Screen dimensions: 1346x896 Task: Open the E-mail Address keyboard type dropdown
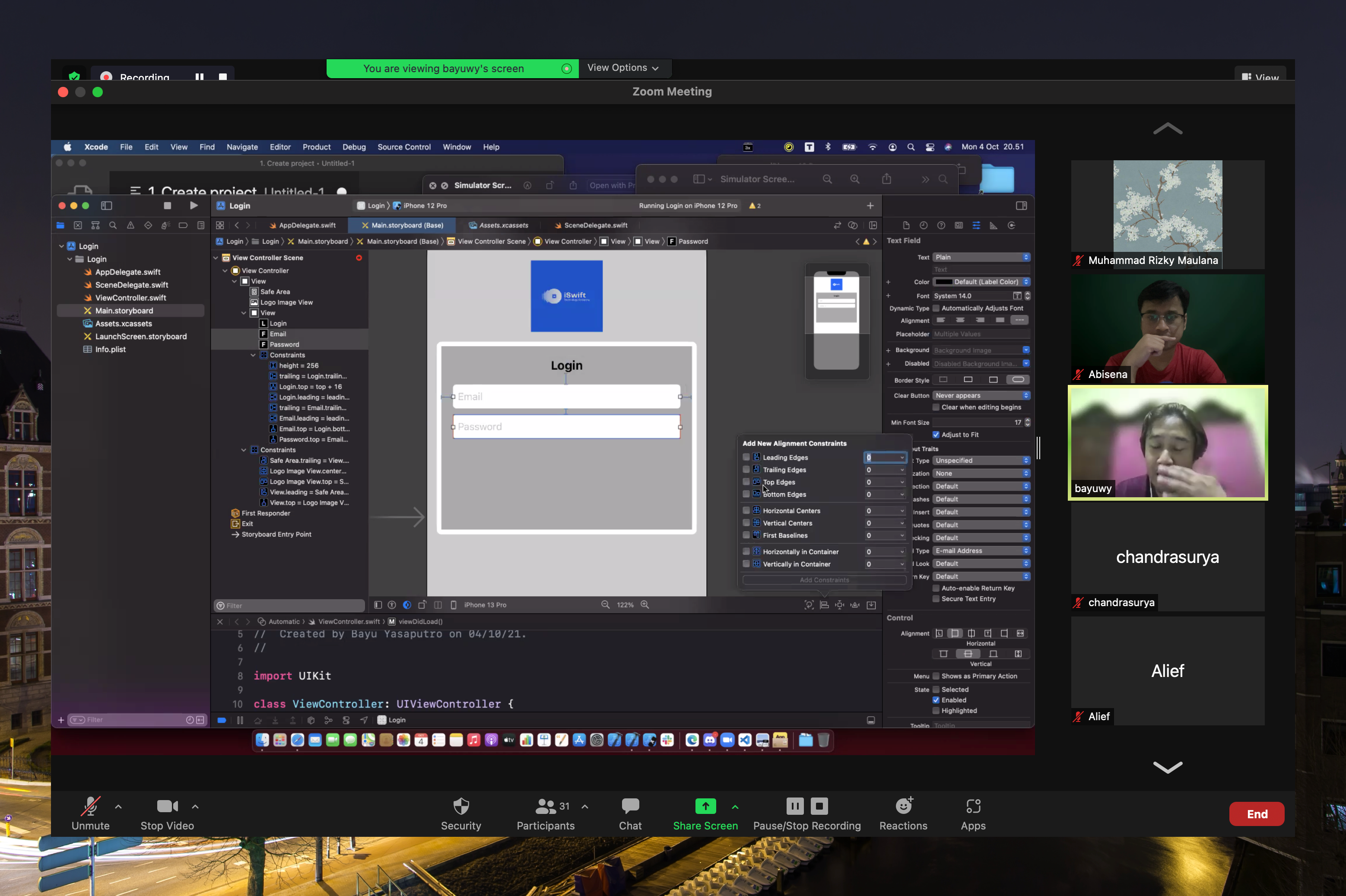coord(981,551)
